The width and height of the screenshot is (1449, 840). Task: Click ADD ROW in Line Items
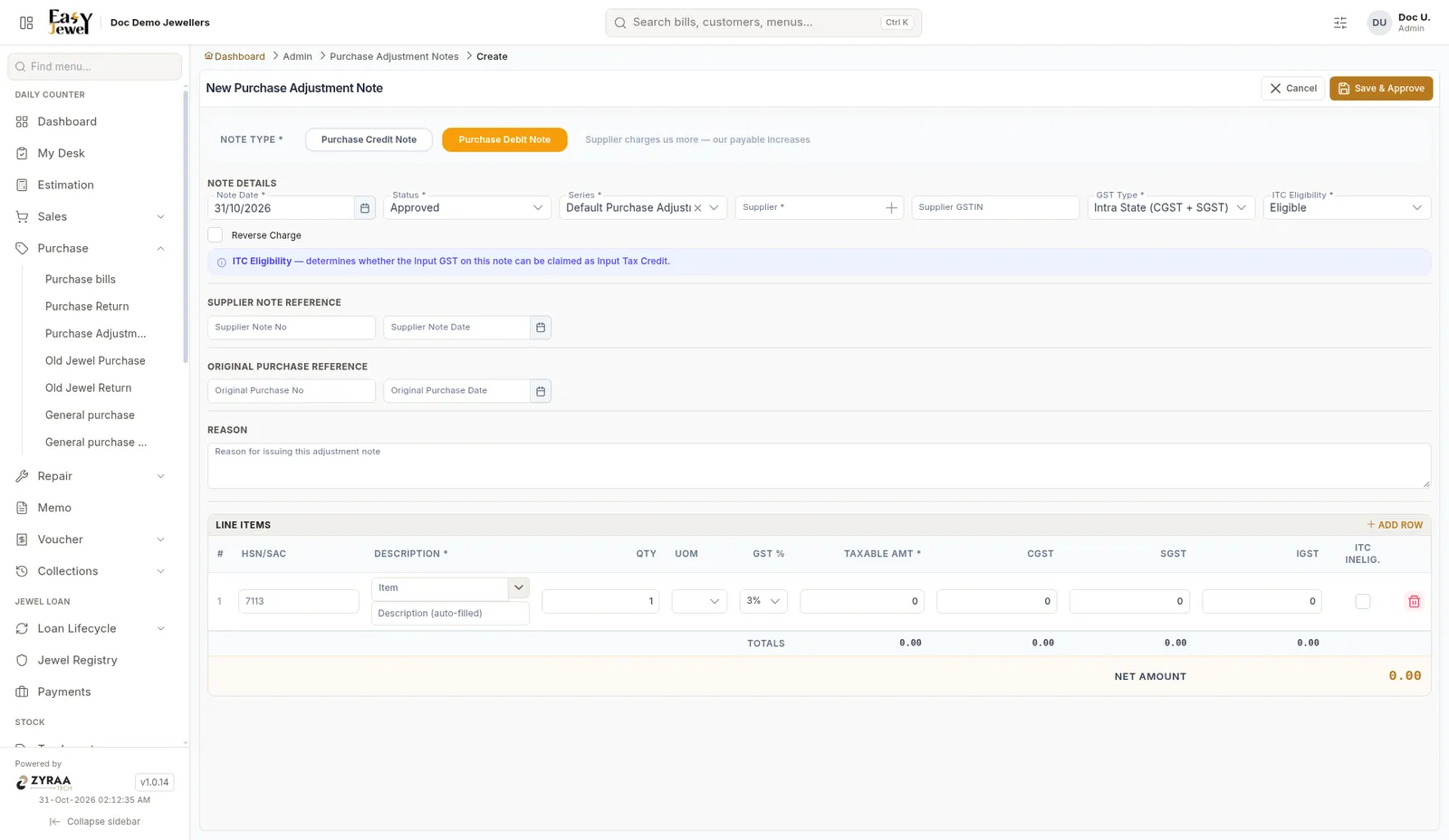pos(1395,525)
